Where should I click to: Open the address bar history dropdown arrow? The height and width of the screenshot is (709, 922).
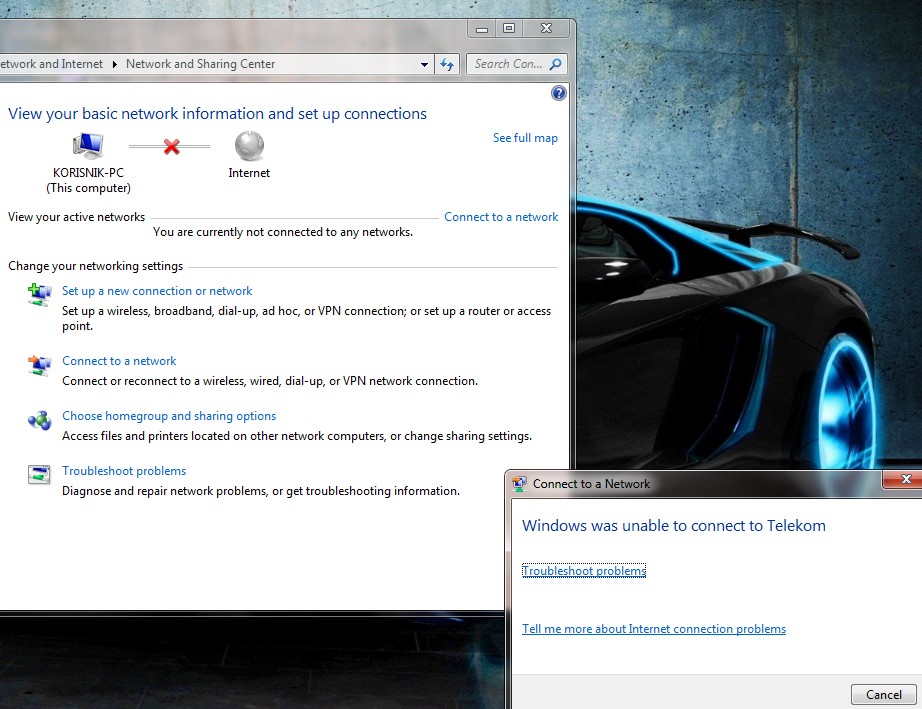[x=425, y=64]
